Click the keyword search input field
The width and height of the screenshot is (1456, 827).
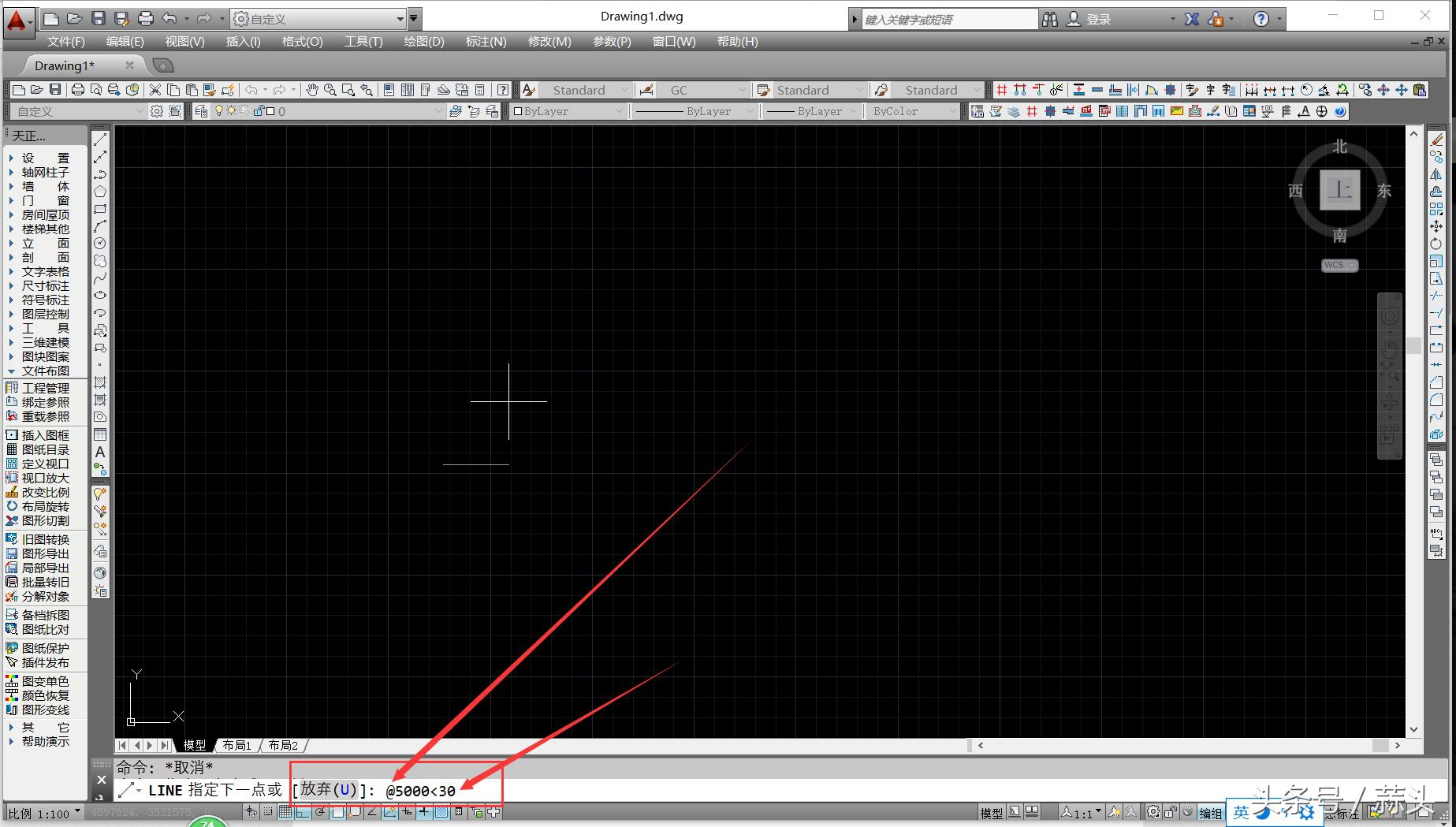coord(950,19)
